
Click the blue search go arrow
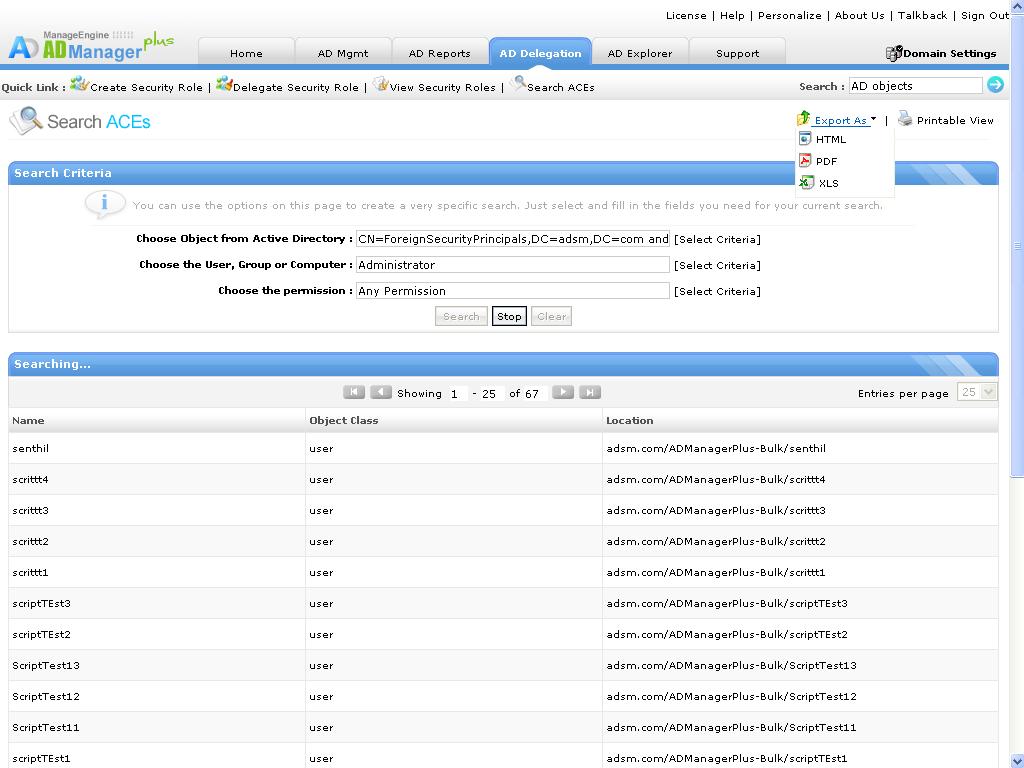tap(995, 85)
